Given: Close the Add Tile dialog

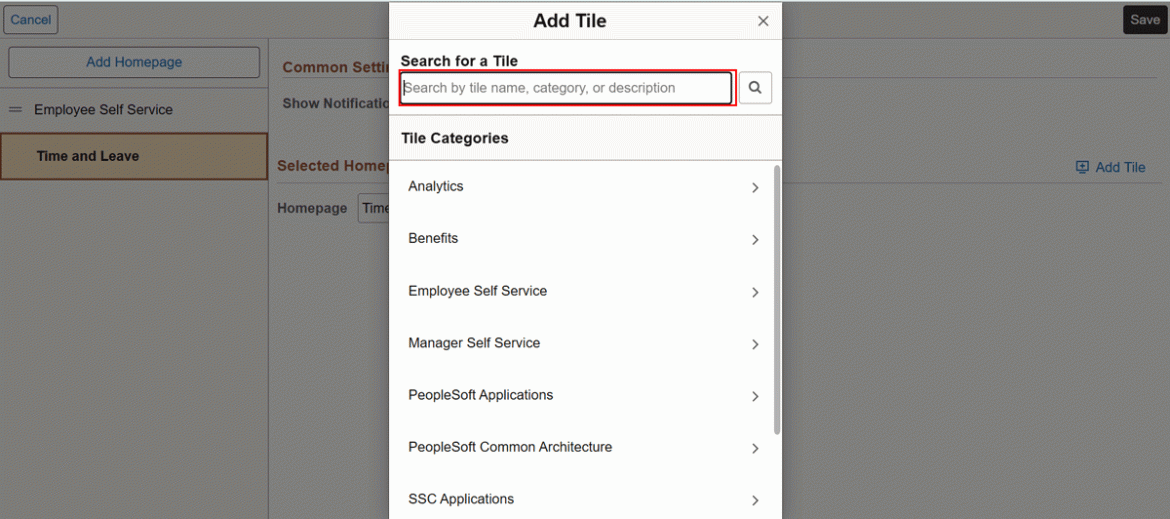Looking at the screenshot, I should [x=763, y=21].
